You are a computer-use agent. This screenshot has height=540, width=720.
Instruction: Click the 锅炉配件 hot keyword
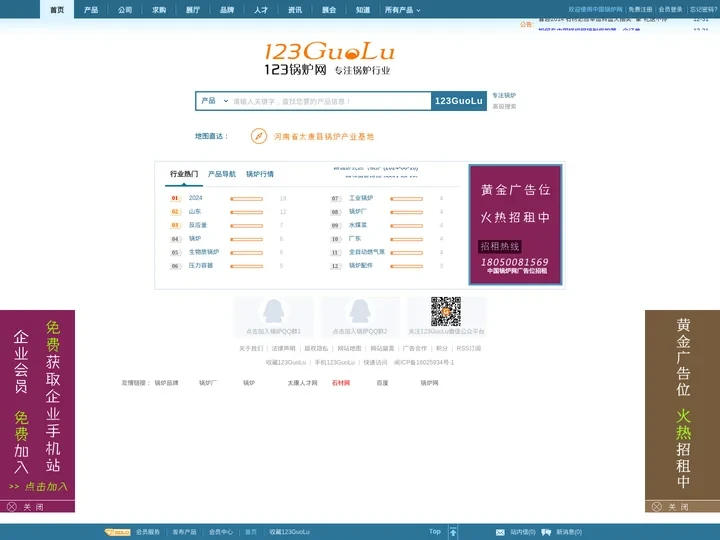[x=361, y=265]
